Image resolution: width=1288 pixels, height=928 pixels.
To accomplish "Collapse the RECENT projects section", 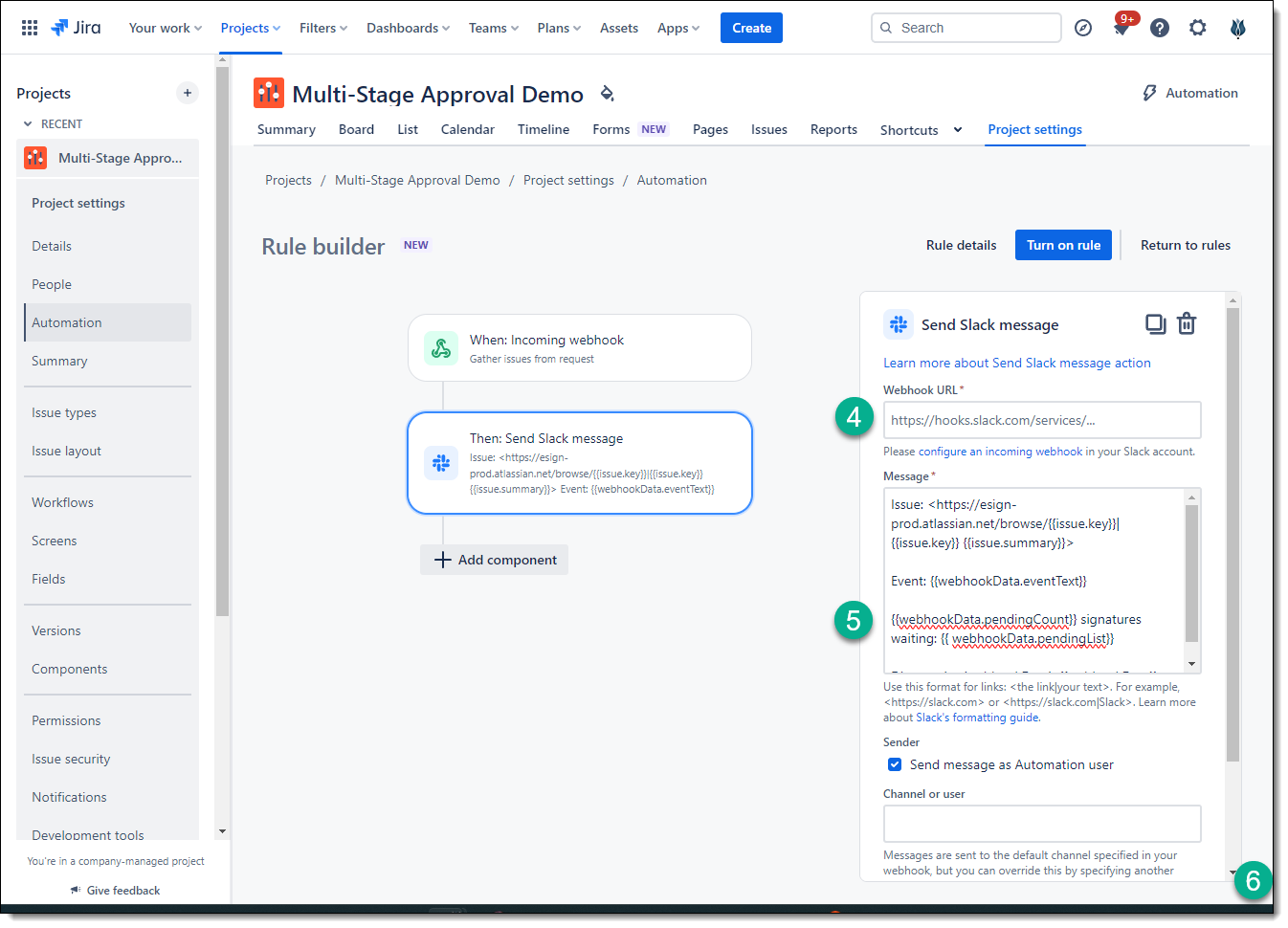I will pyautogui.click(x=28, y=124).
